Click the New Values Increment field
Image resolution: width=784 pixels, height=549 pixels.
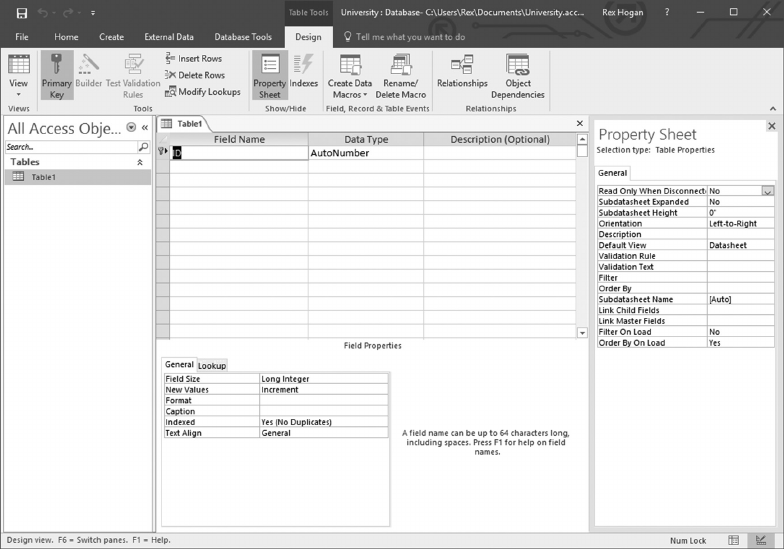(324, 390)
